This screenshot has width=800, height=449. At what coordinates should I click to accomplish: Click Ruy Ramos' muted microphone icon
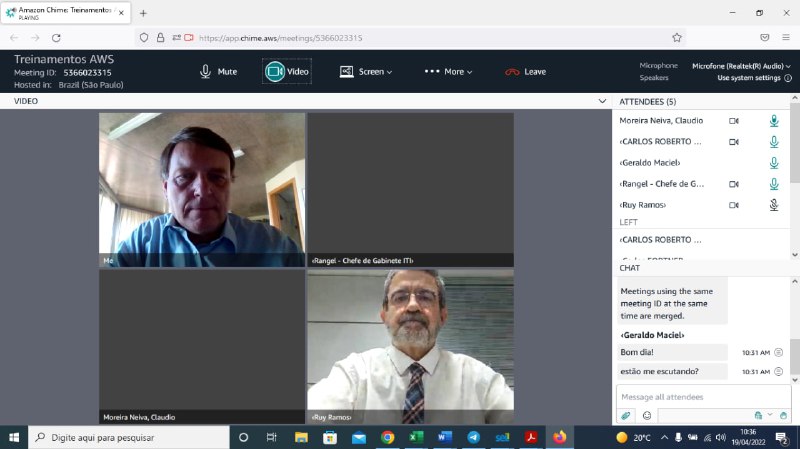(773, 205)
